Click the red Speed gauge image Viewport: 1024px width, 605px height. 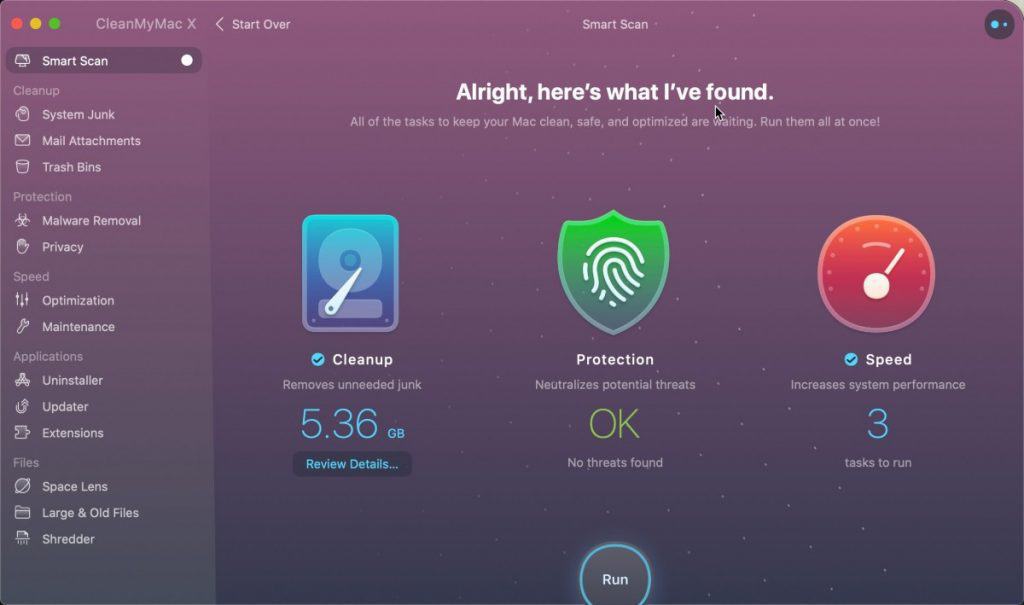876,274
